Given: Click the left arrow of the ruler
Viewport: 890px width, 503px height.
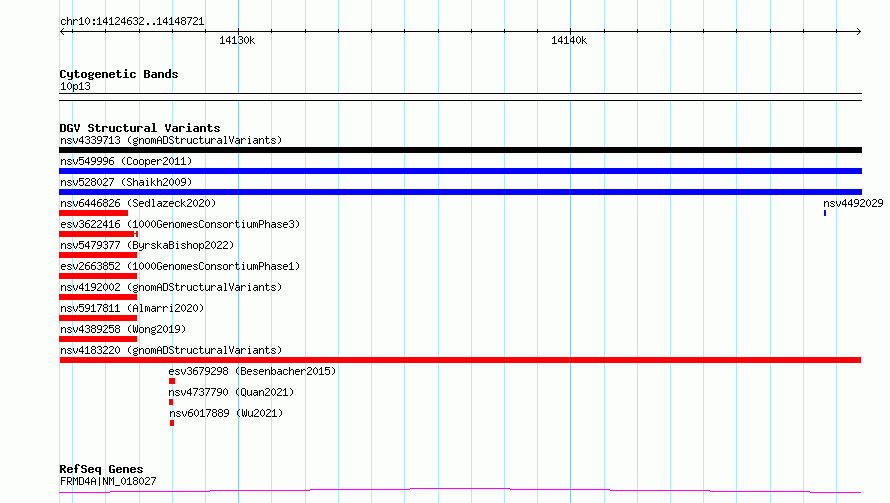Looking at the screenshot, I should [x=63, y=31].
